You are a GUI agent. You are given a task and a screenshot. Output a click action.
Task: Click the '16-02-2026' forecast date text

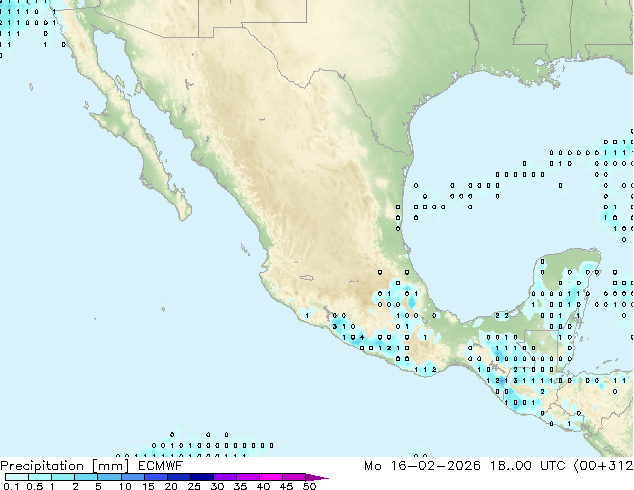(435, 466)
